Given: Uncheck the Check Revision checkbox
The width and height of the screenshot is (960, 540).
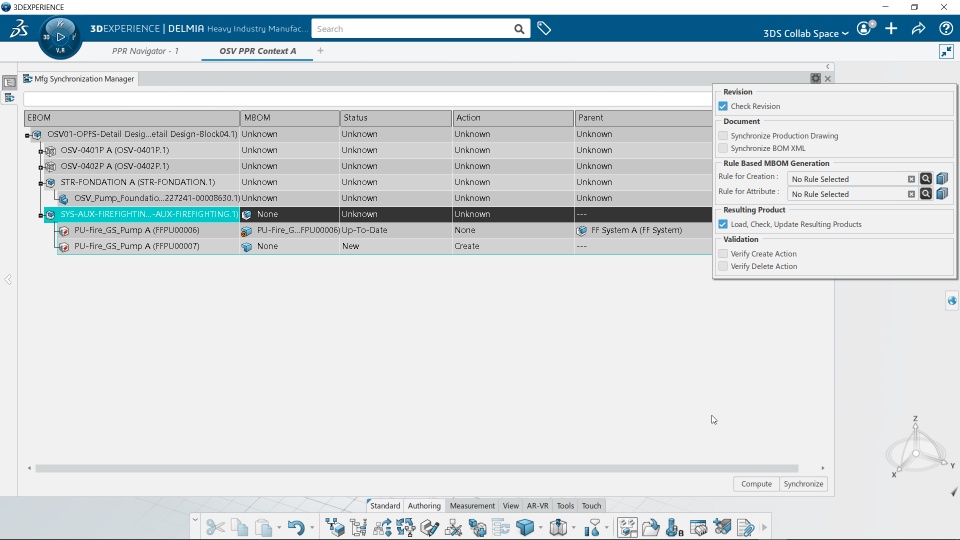Looking at the screenshot, I should click(x=723, y=106).
